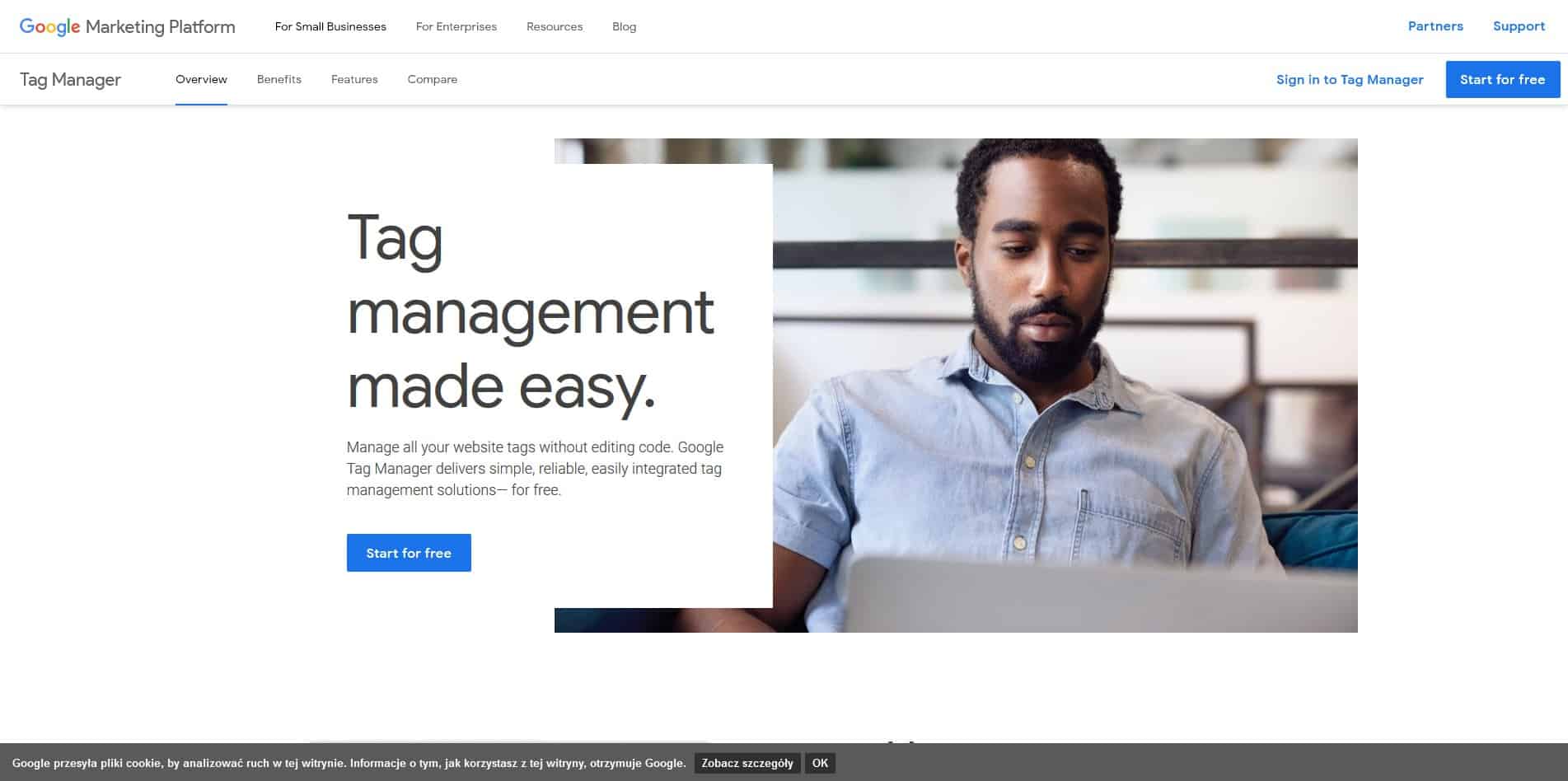Switch to the Features tab
This screenshot has width=1568, height=781.
pyautogui.click(x=354, y=79)
